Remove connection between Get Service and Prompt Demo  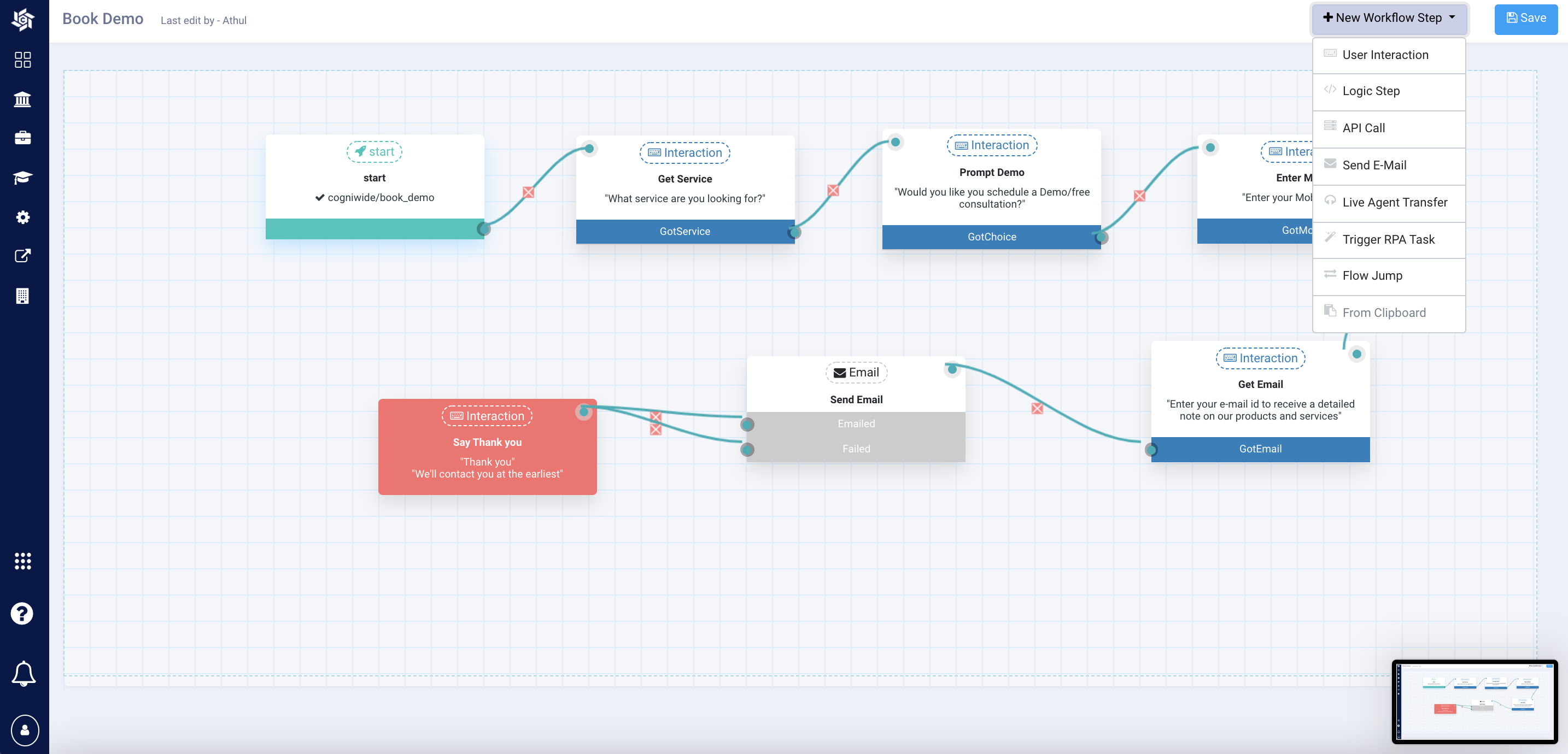point(833,191)
